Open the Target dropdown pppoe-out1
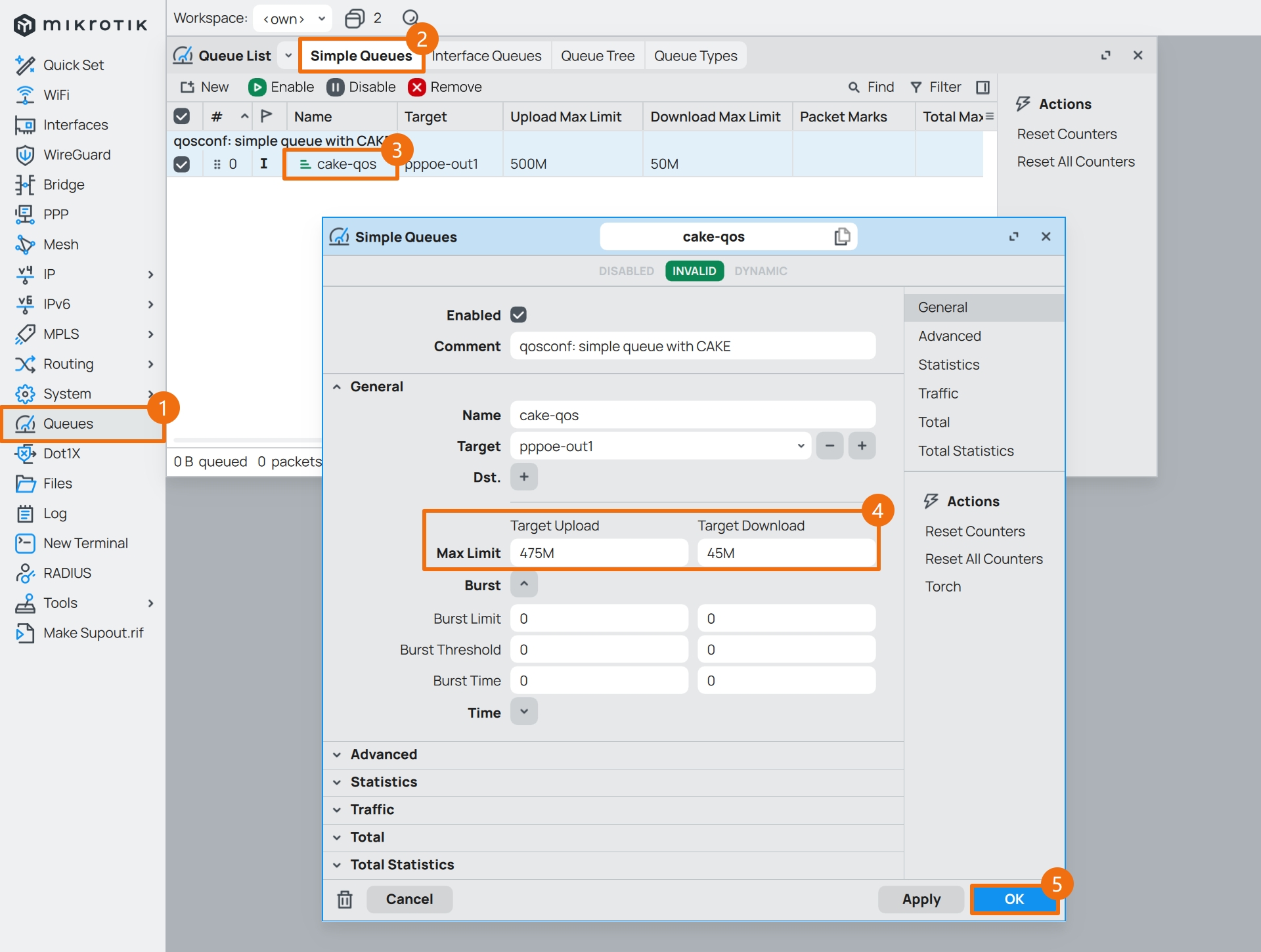 [x=661, y=446]
